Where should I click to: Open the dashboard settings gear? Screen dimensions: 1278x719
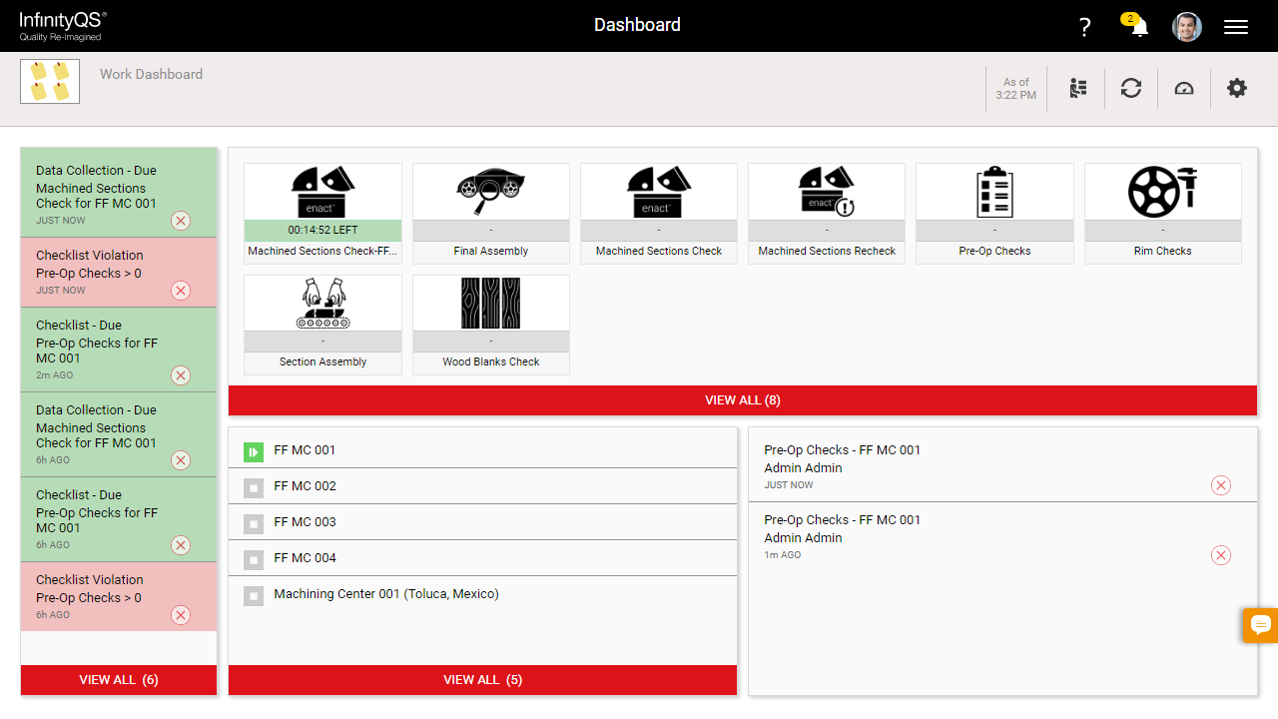coord(1237,88)
